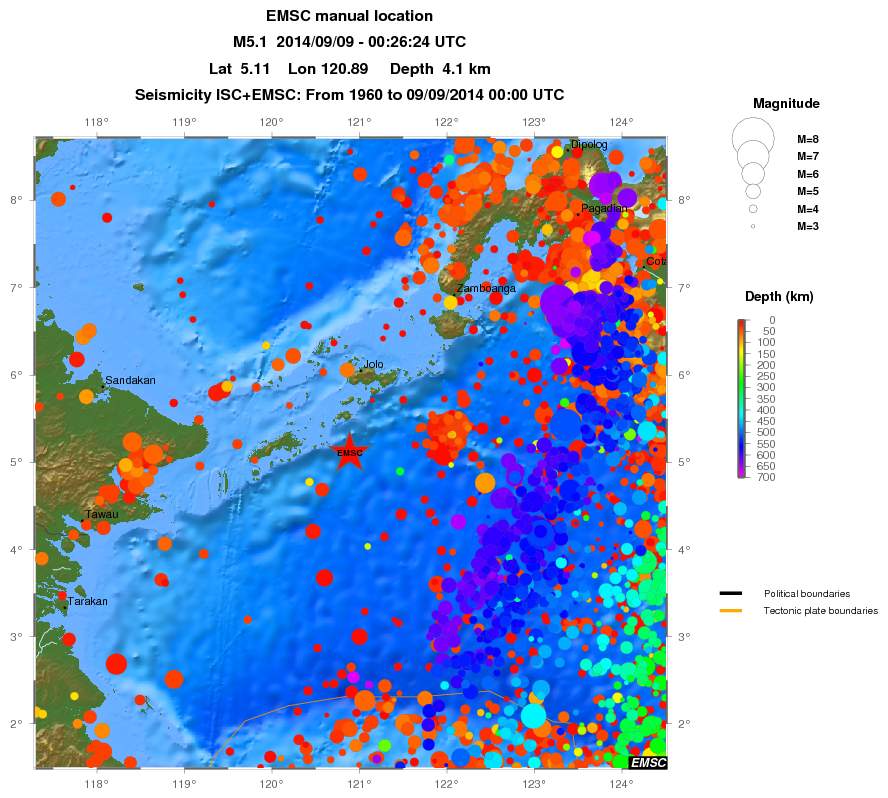Click the Jolo city label
The width and height of the screenshot is (888, 798).
tap(373, 364)
